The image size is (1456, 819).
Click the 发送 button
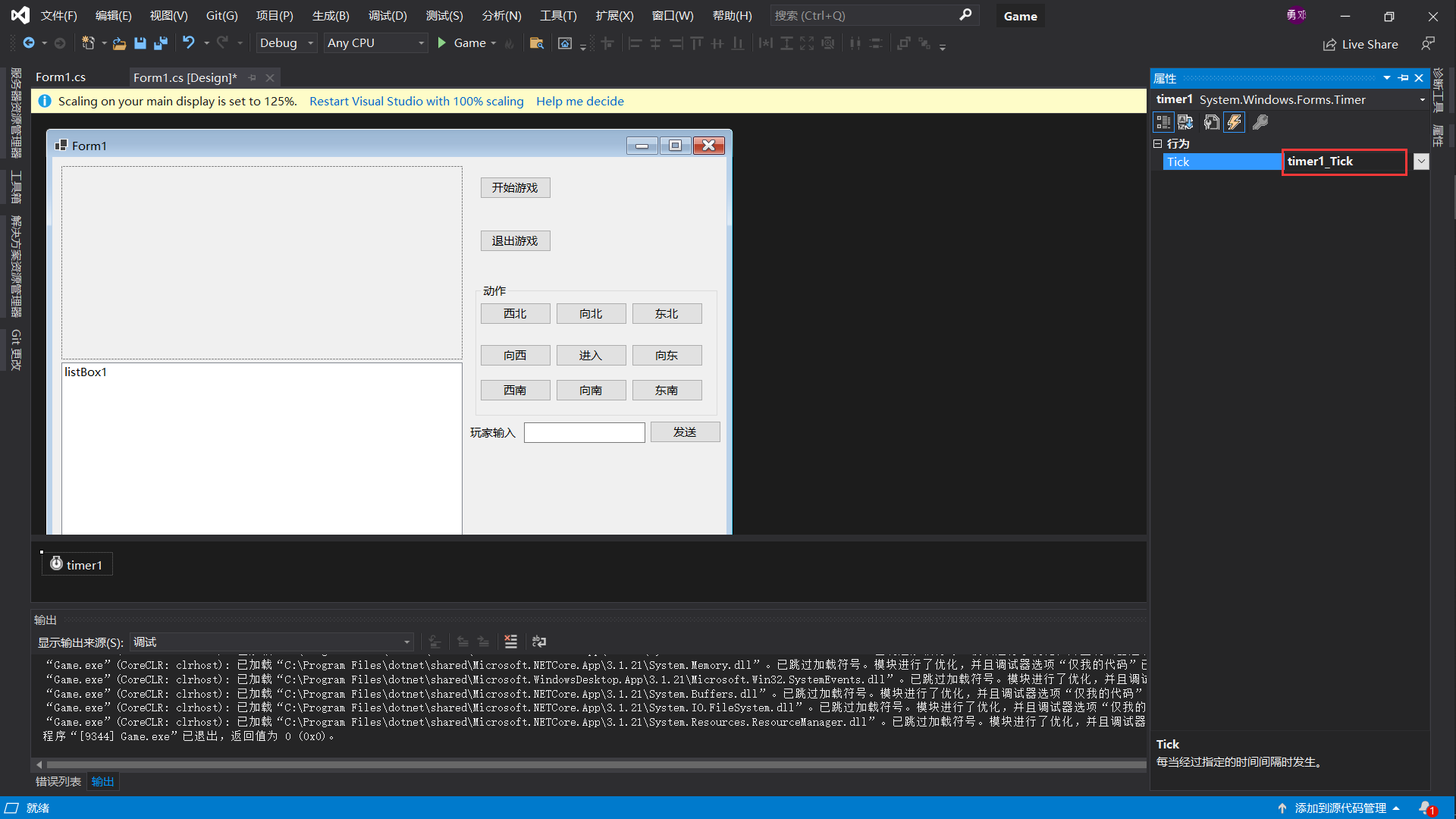[685, 431]
